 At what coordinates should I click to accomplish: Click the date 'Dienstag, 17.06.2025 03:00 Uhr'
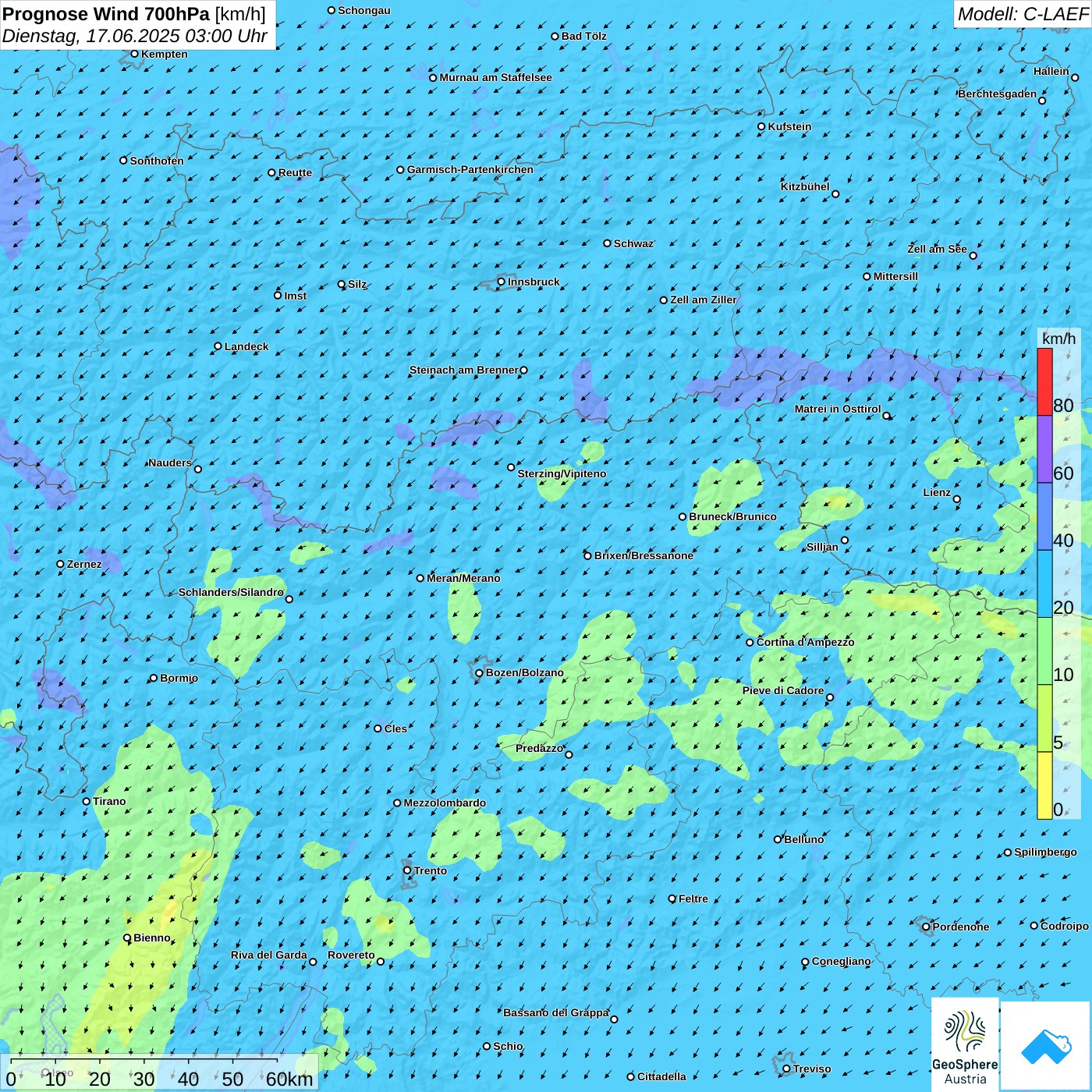point(135,36)
